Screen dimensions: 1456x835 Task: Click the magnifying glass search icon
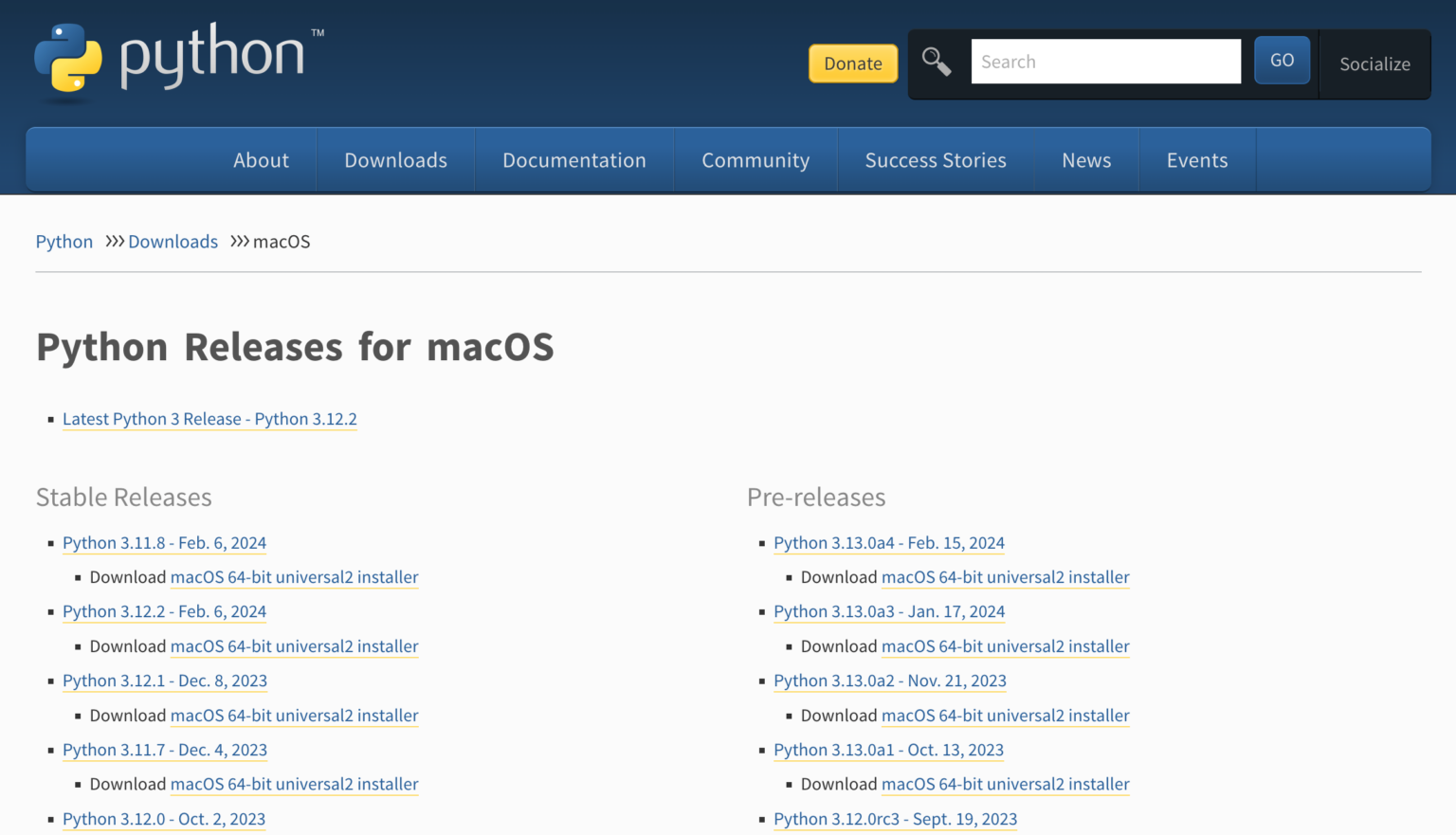[x=937, y=61]
